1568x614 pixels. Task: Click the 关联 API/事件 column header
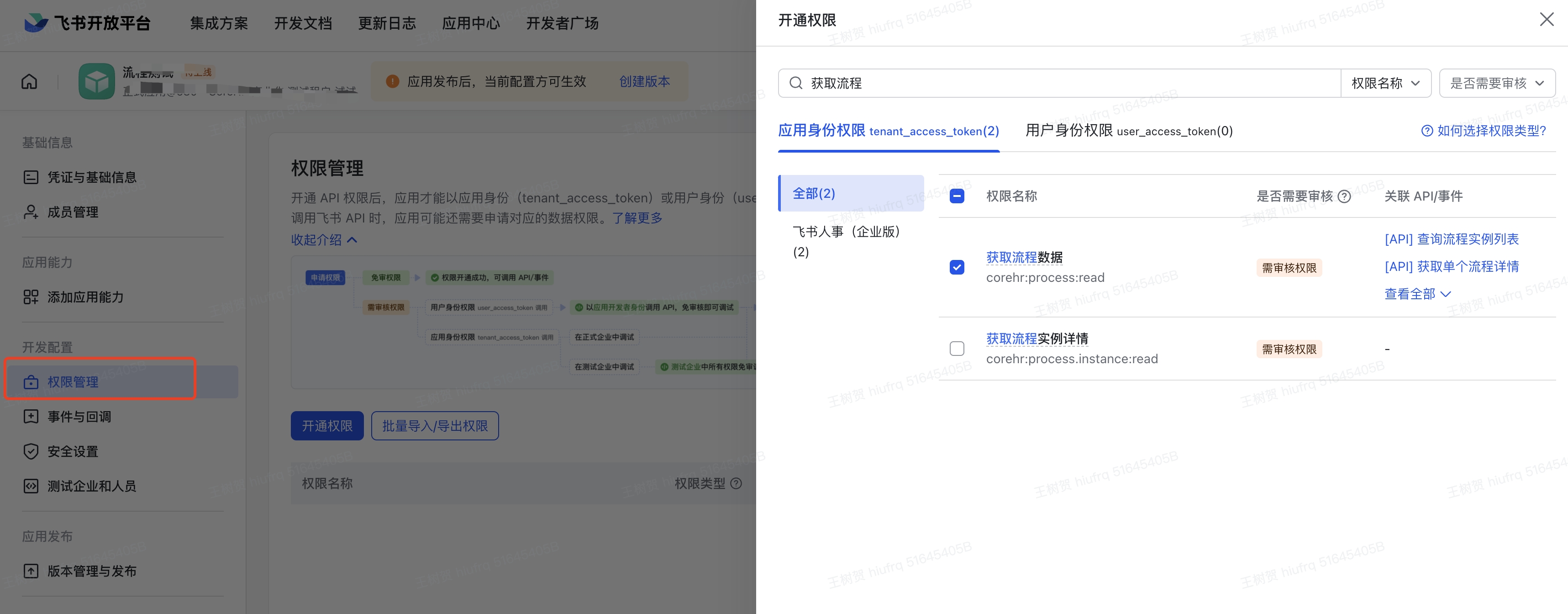coord(1424,196)
